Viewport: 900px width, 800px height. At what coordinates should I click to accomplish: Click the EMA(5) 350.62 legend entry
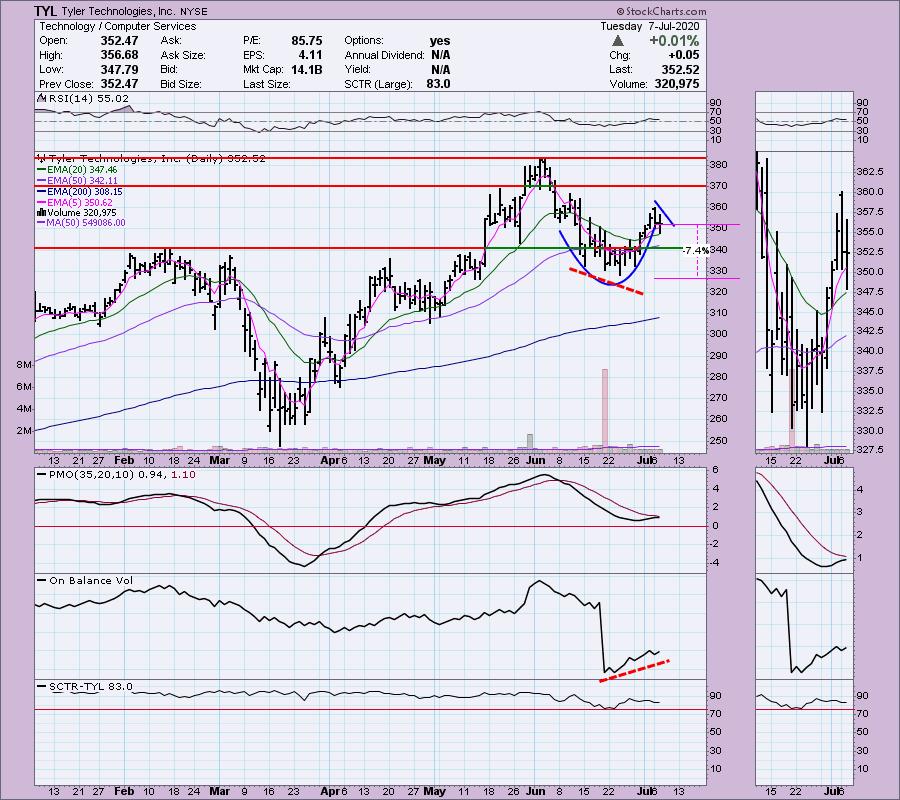75,202
